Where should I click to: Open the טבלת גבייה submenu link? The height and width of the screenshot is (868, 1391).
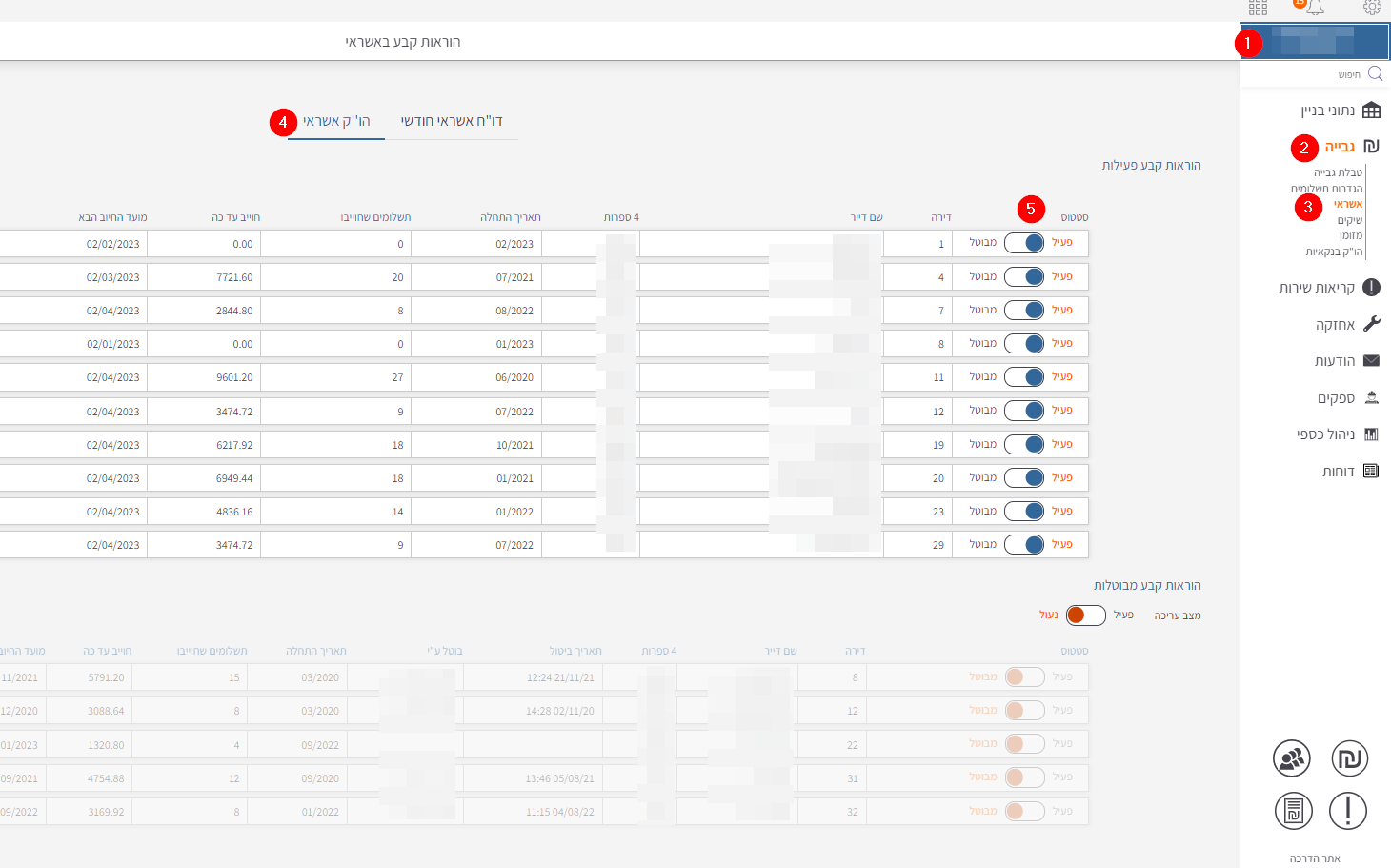[x=1338, y=172]
